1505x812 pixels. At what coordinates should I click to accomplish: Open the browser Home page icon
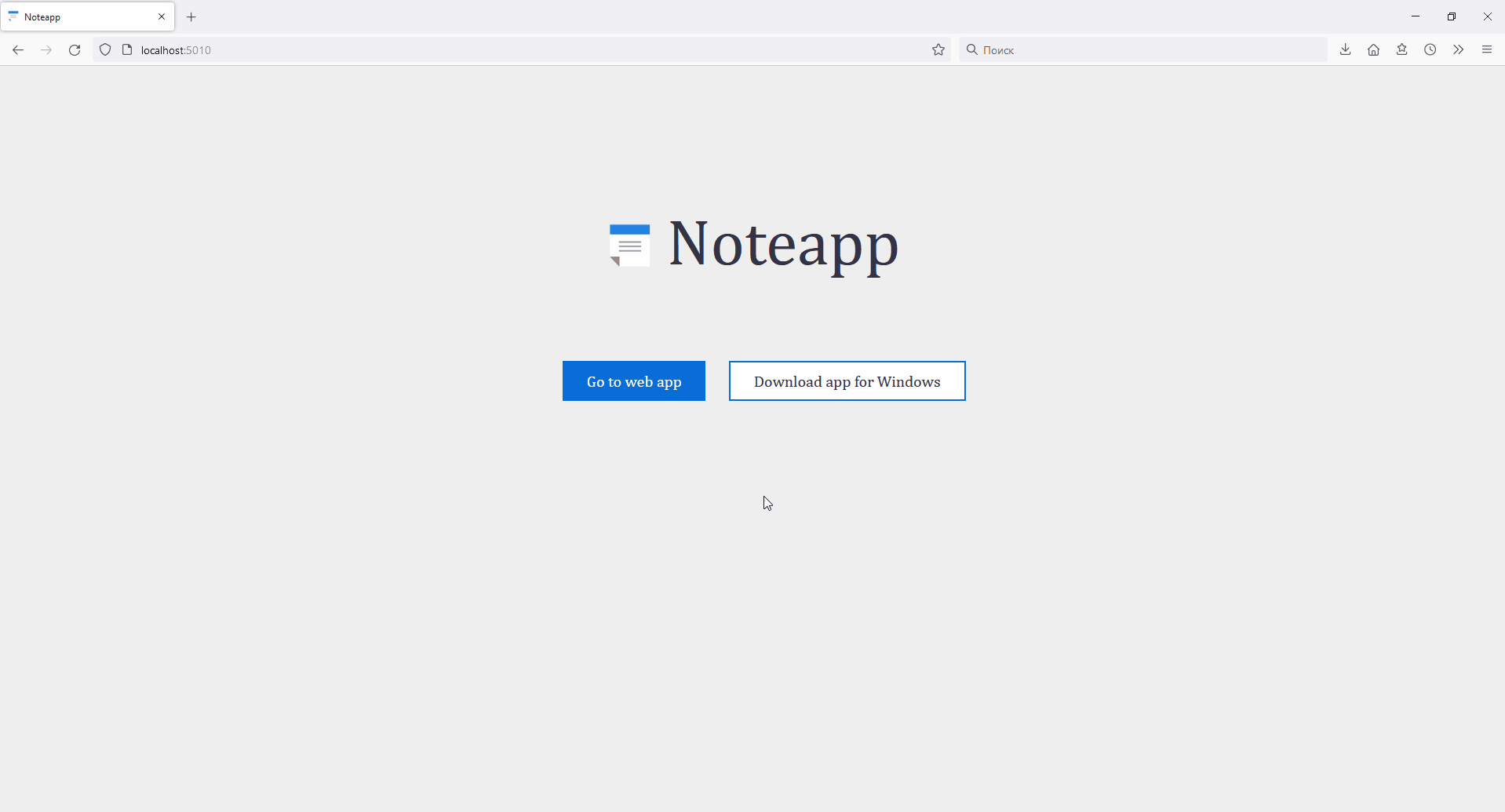(1373, 49)
